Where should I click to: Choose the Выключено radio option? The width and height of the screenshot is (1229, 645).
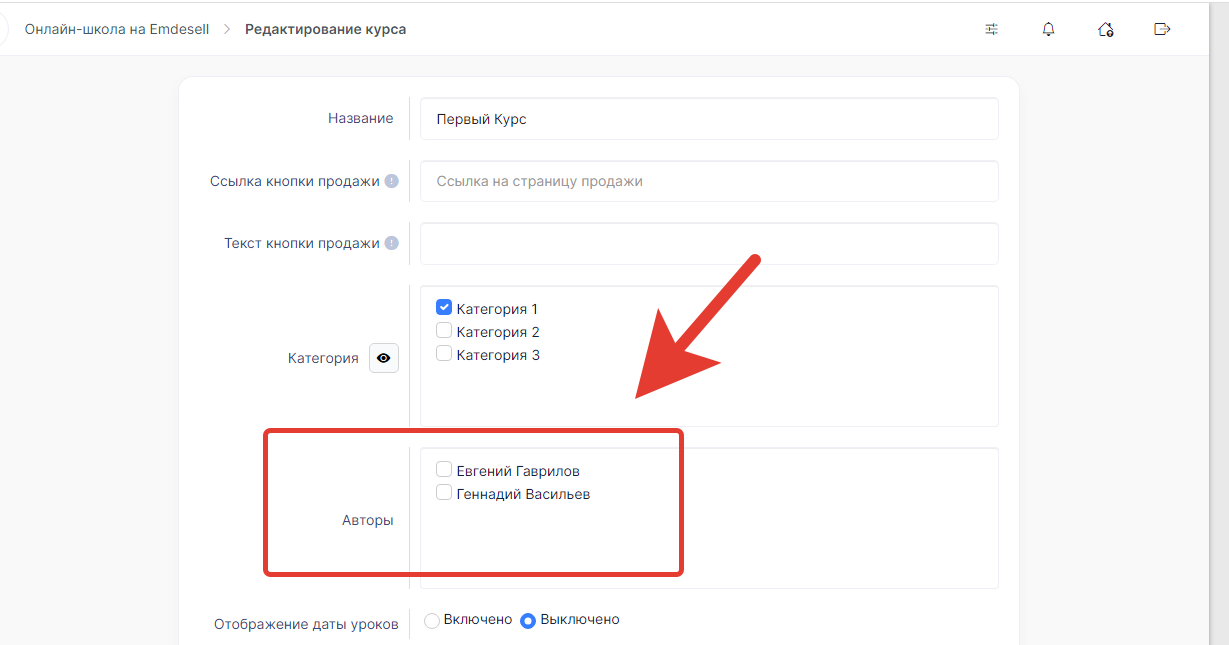(528, 620)
